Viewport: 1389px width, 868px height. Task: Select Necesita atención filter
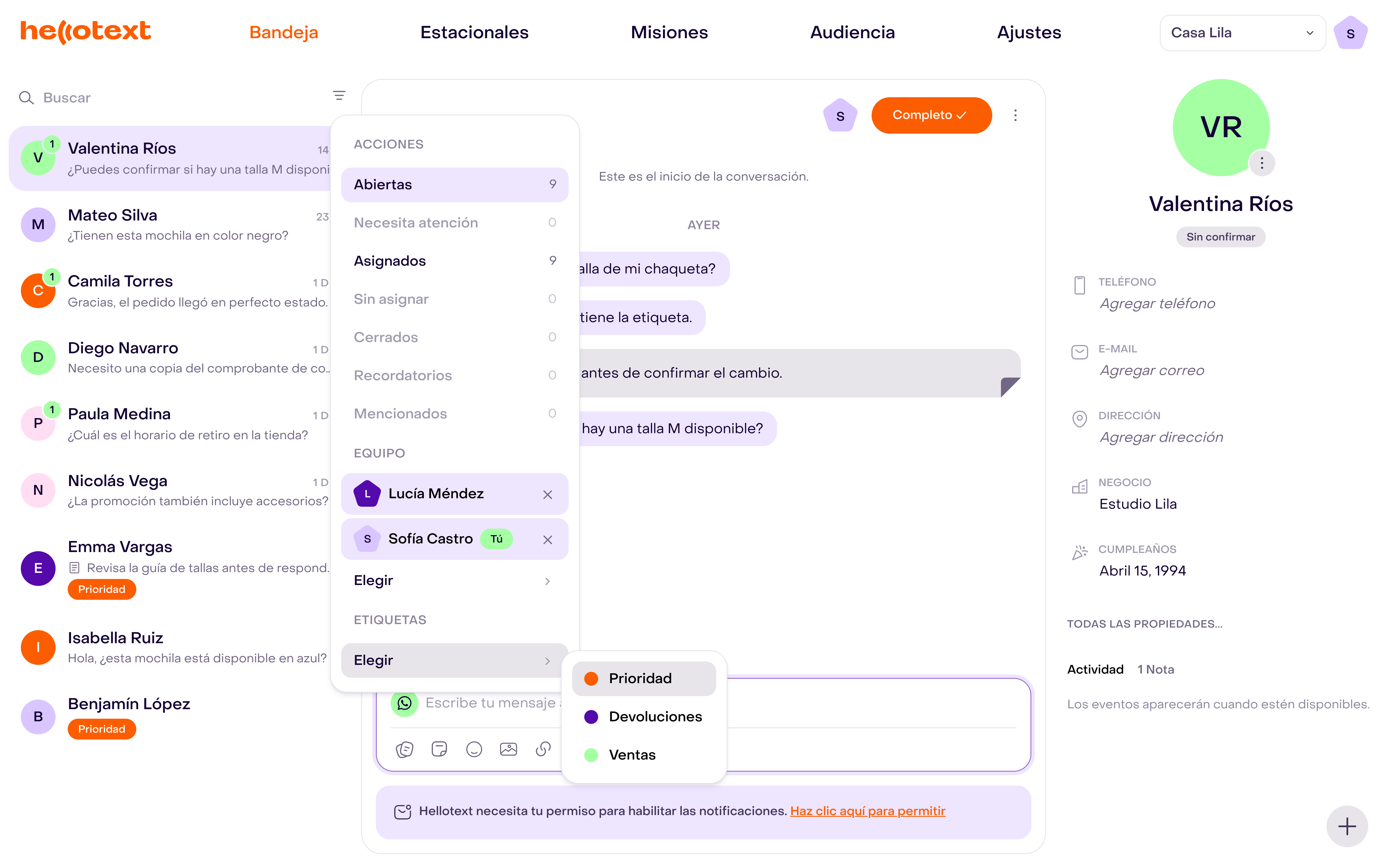pyautogui.click(x=455, y=223)
